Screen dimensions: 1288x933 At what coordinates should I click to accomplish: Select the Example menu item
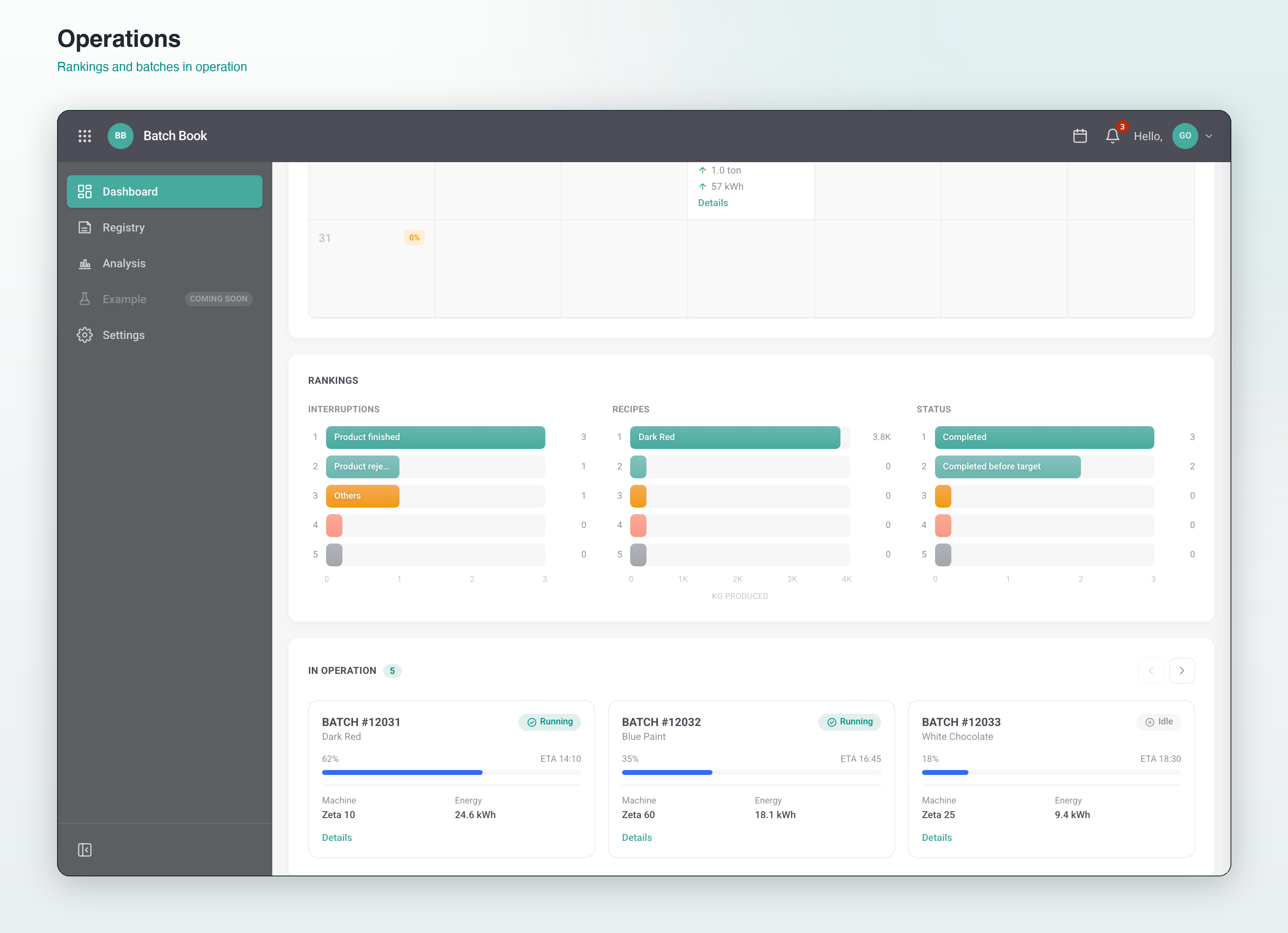tap(165, 299)
